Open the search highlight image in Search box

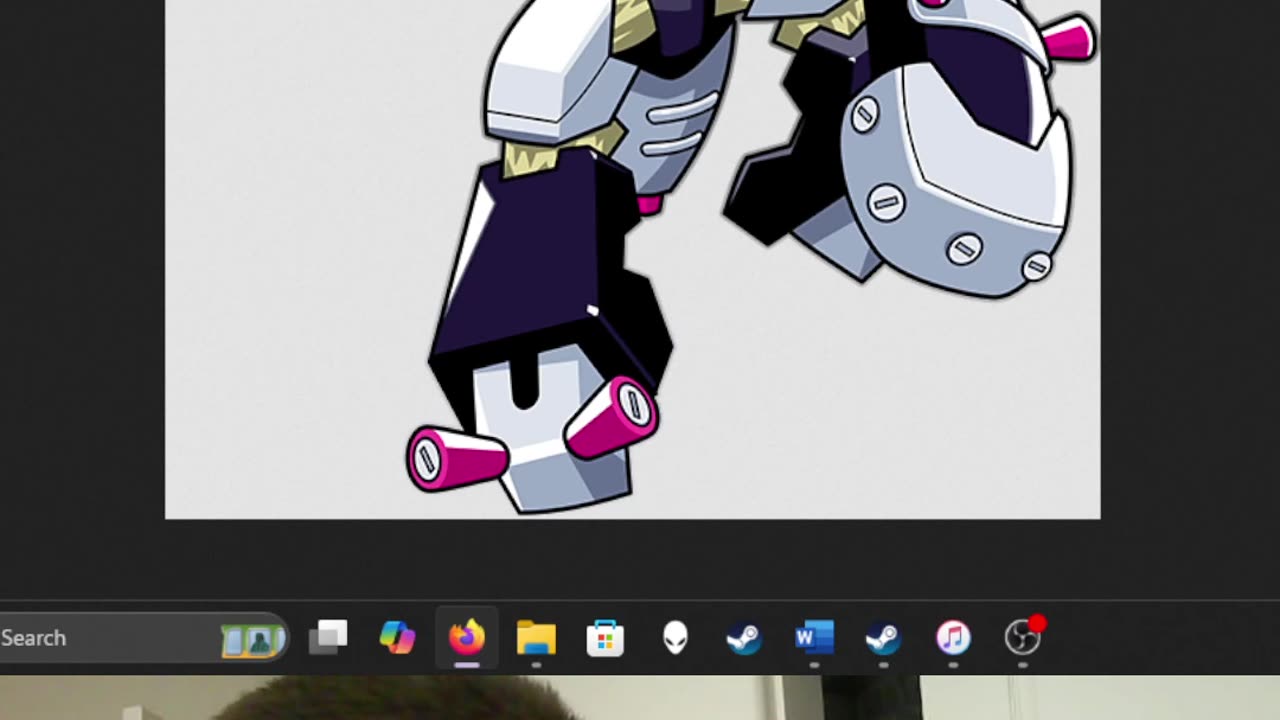point(253,639)
